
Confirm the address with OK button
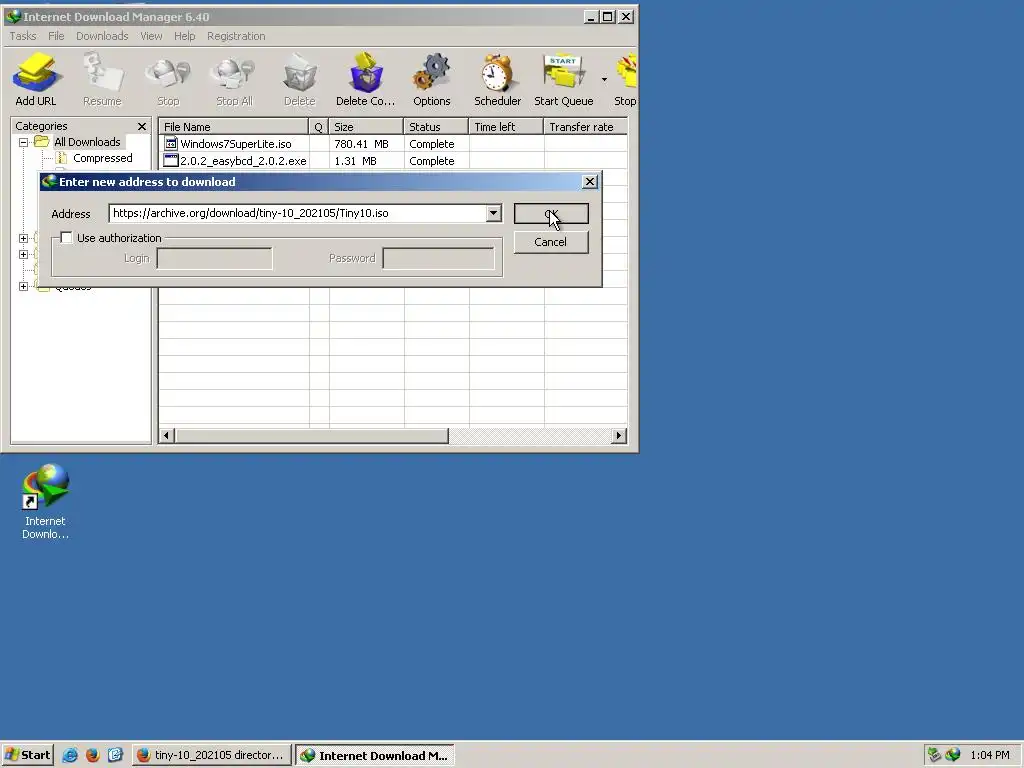pos(551,214)
